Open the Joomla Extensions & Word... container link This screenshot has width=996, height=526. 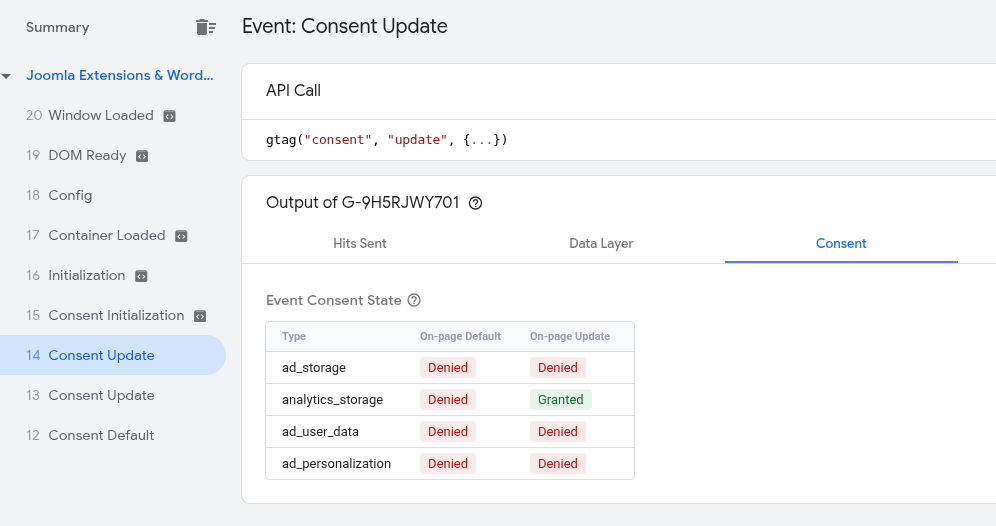(x=119, y=75)
